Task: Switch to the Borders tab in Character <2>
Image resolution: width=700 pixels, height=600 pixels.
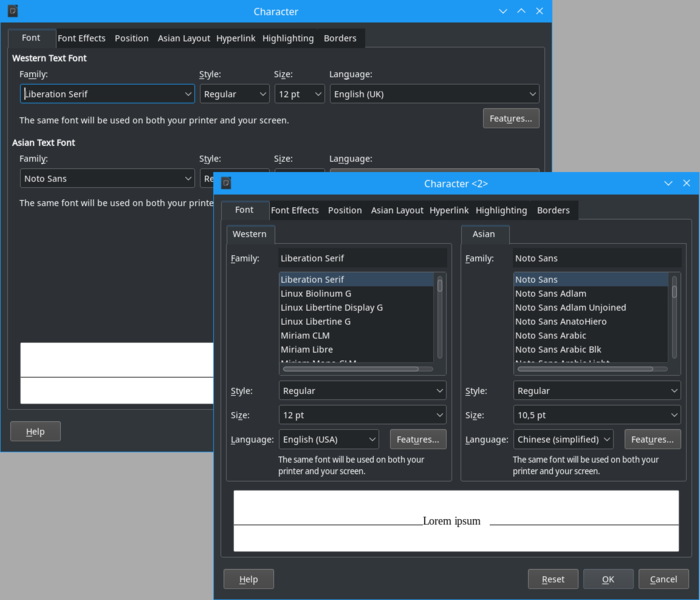Action: click(x=553, y=210)
